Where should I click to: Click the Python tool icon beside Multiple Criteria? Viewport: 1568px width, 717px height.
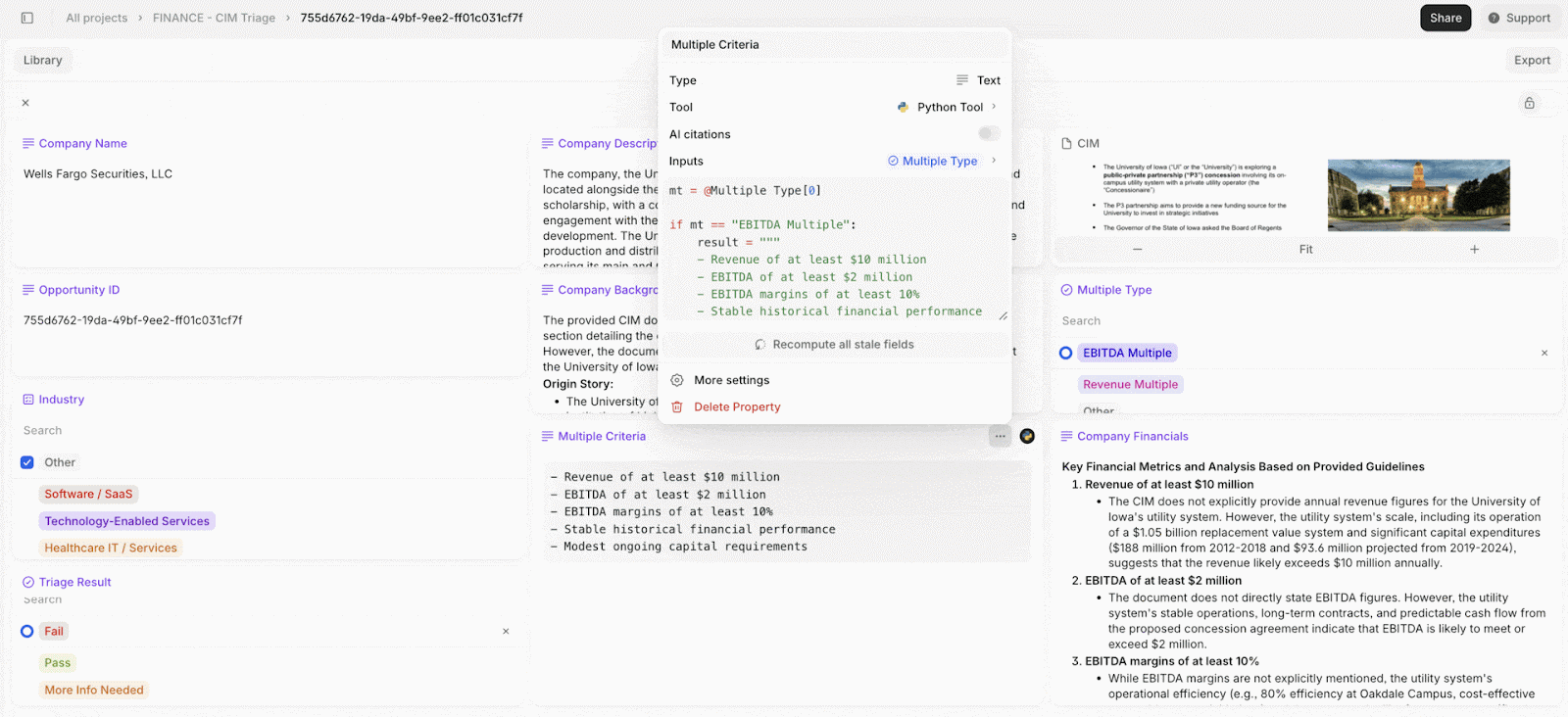(1027, 436)
